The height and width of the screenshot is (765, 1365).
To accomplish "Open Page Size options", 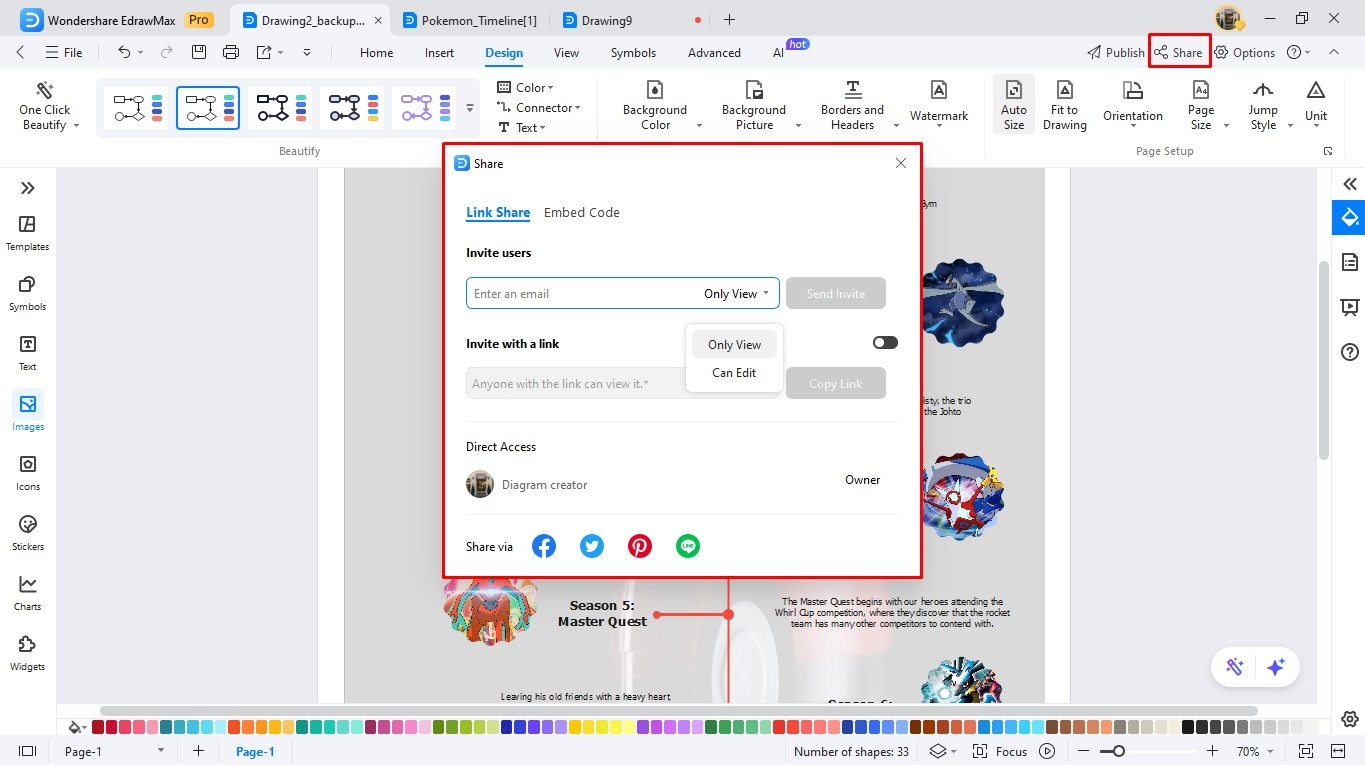I will [1201, 106].
